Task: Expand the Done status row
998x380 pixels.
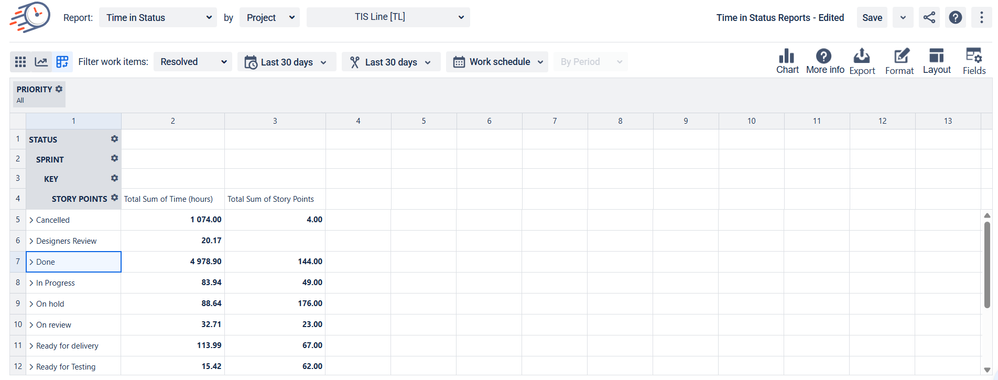Action: coord(31,262)
